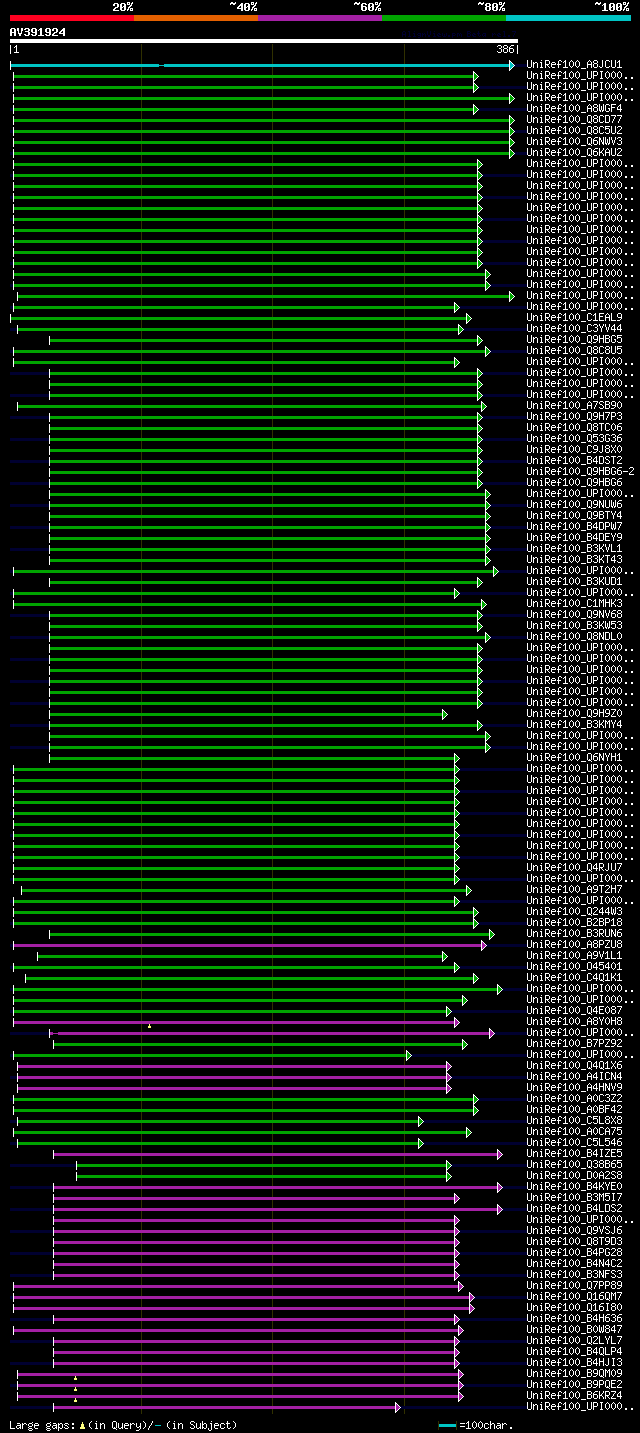Select hit label UniRef100_Q8TC06
This screenshot has width=640, height=1433.
coord(575,428)
